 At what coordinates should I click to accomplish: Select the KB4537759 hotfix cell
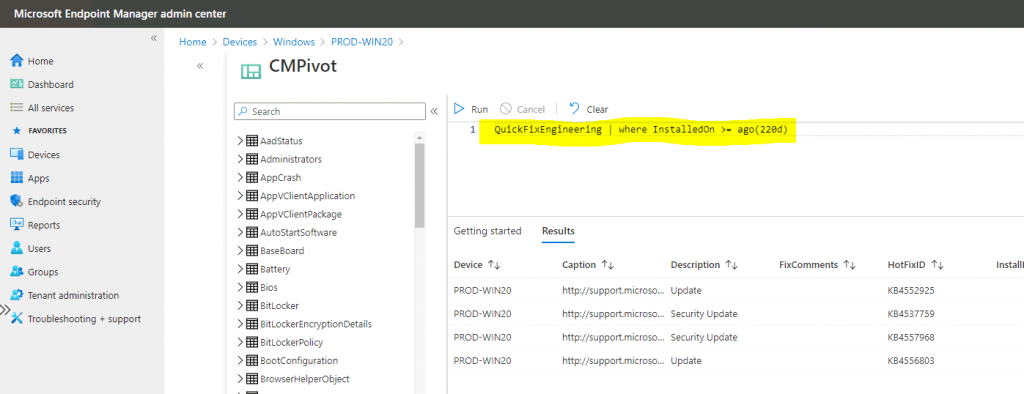(911, 314)
